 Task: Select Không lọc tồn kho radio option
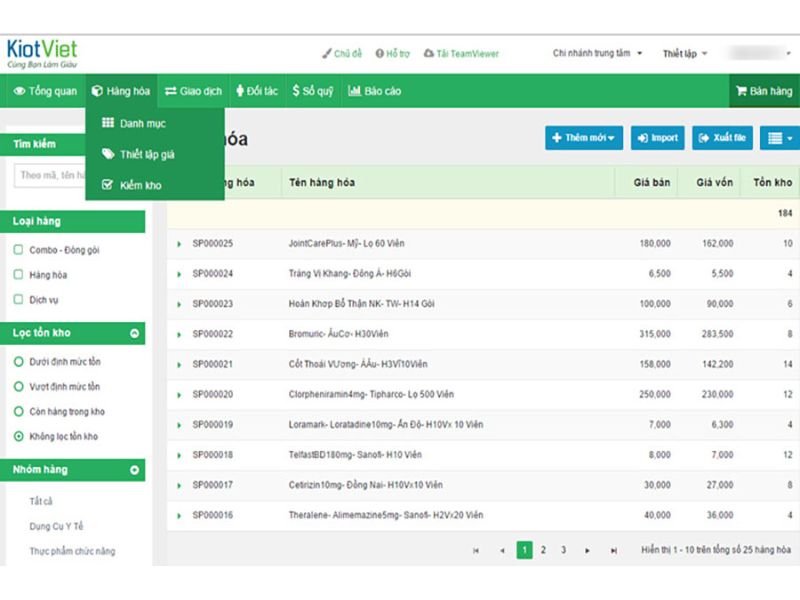pyautogui.click(x=19, y=436)
